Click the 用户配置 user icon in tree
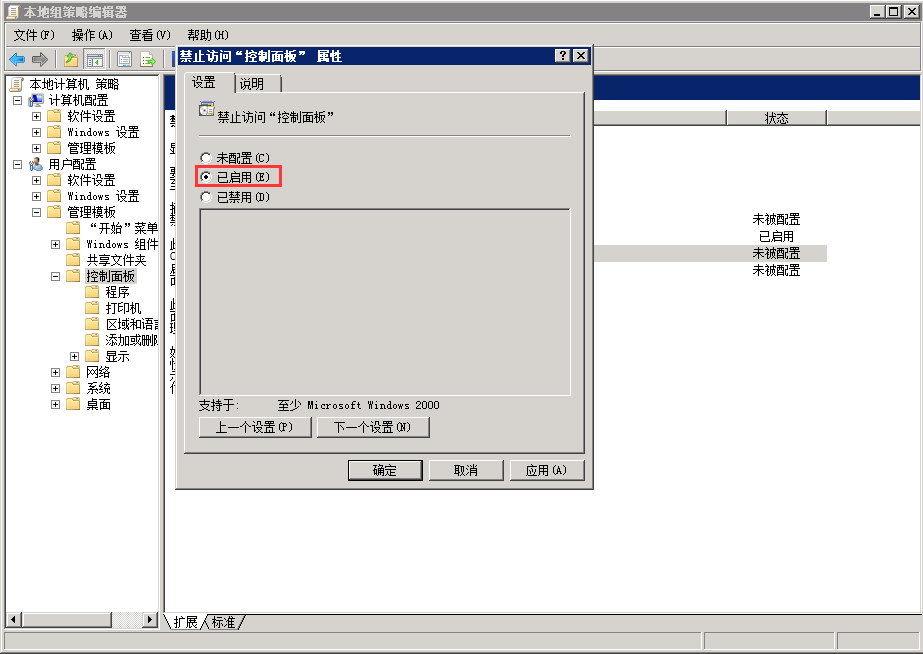923x654 pixels. pyautogui.click(x=36, y=164)
